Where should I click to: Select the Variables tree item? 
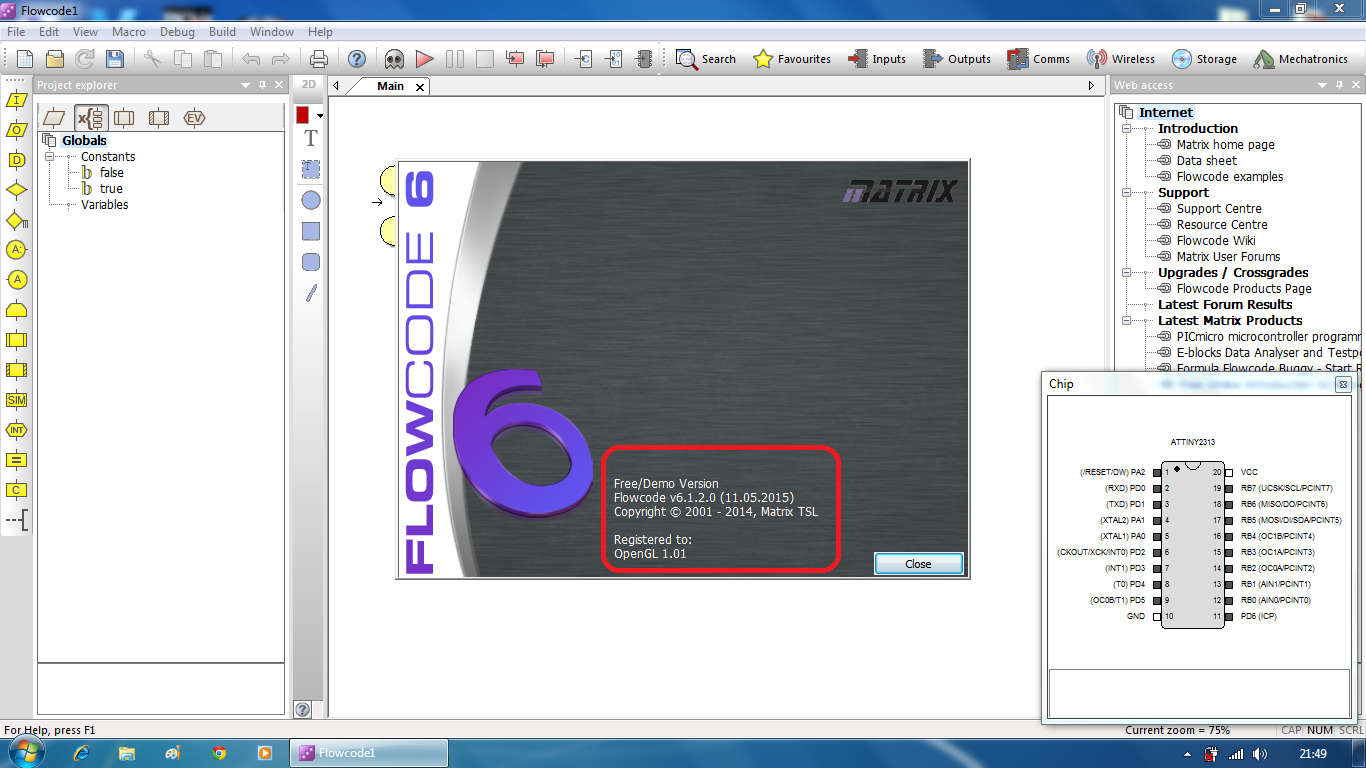click(105, 205)
